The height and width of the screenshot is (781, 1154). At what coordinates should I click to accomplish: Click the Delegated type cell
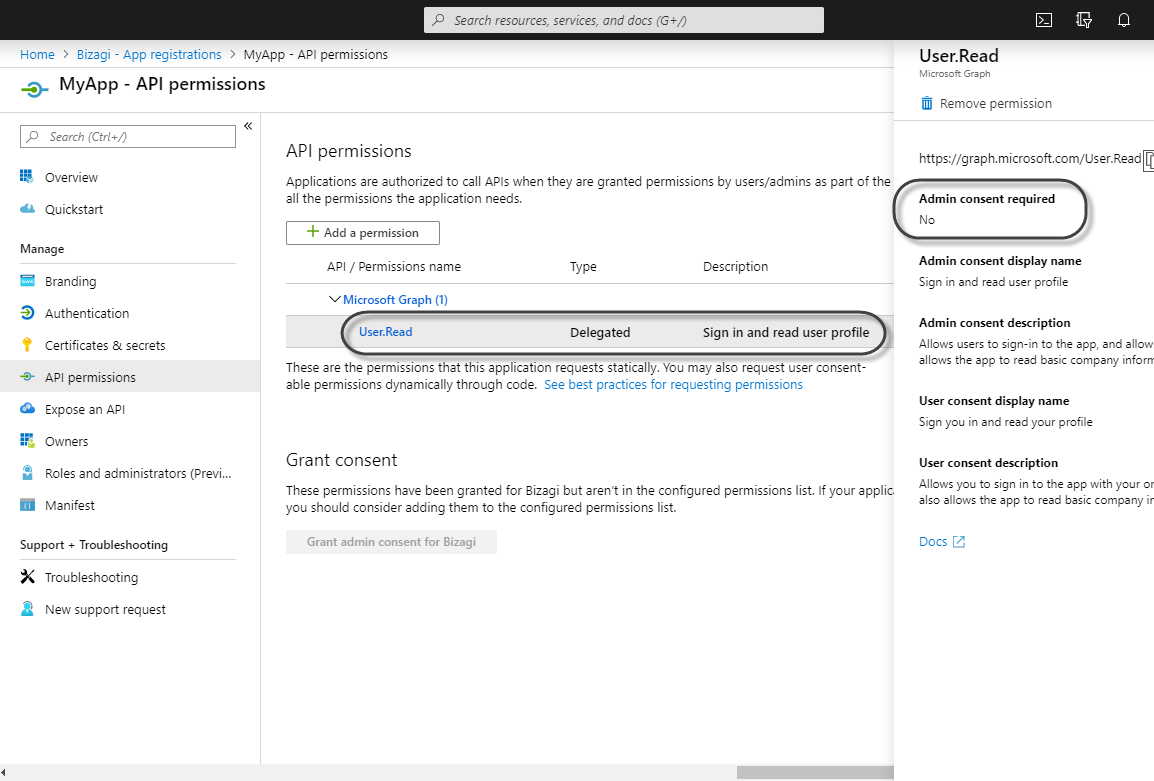(600, 333)
